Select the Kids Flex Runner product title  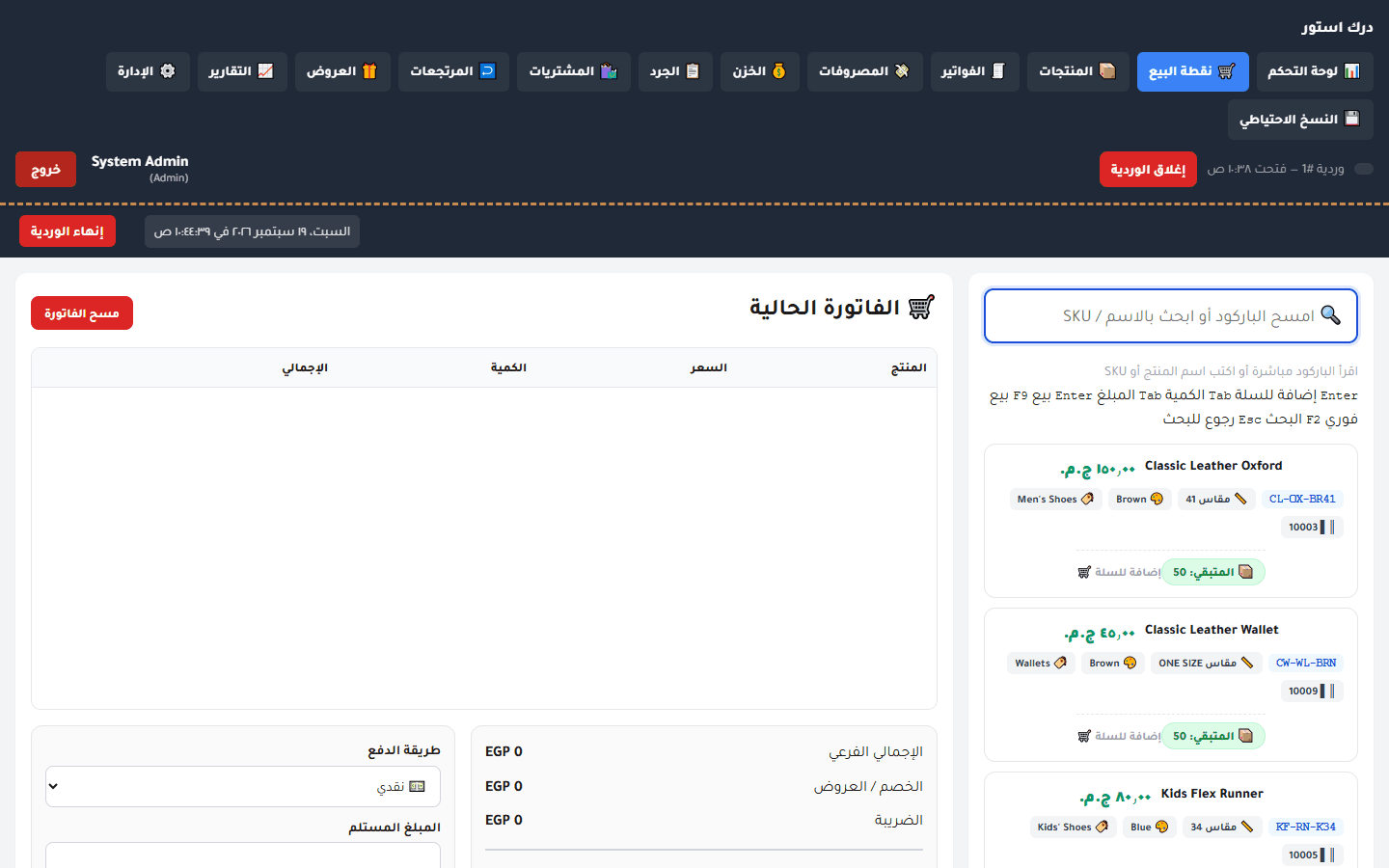1212,794
